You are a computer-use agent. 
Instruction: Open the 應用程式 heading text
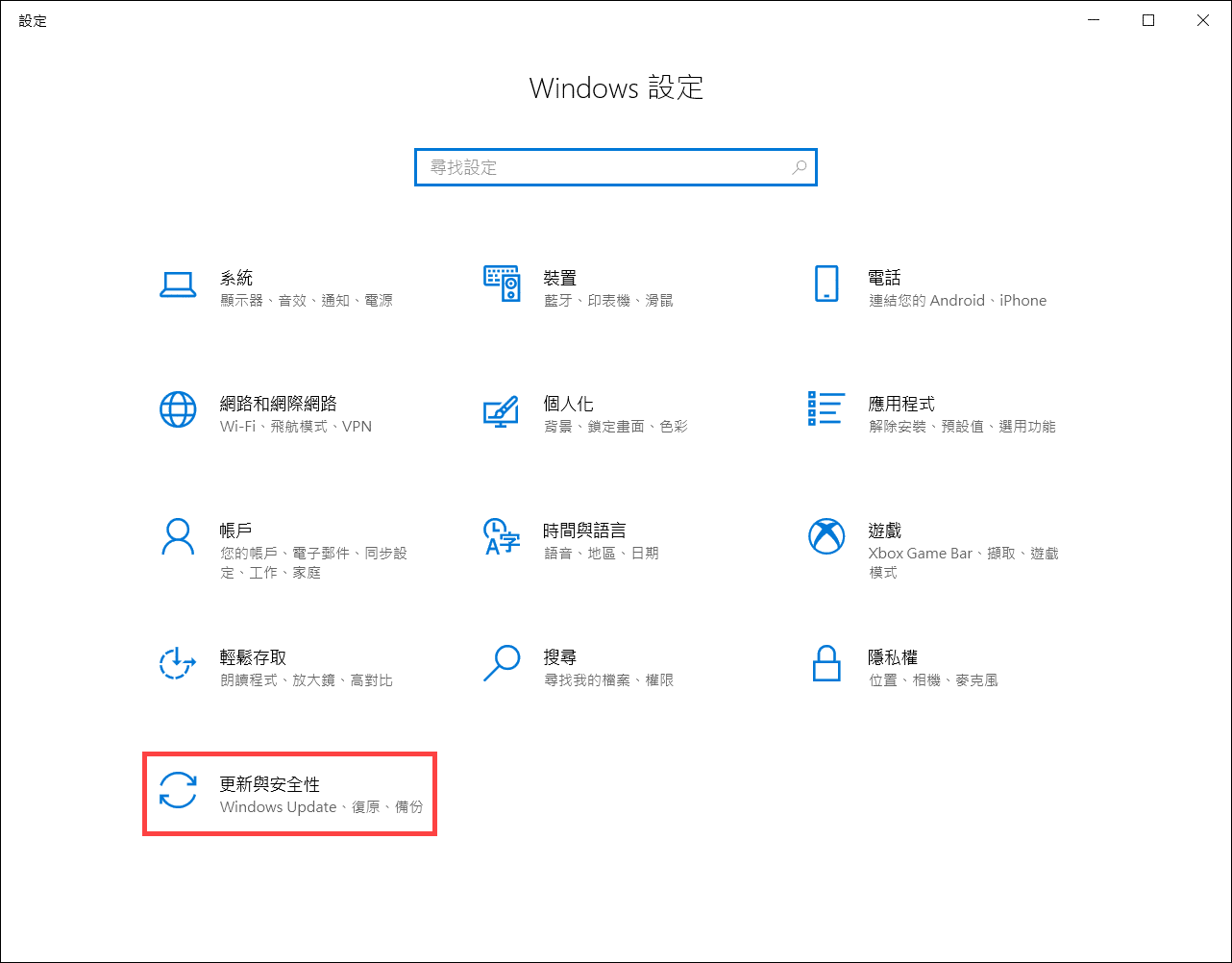tap(900, 404)
